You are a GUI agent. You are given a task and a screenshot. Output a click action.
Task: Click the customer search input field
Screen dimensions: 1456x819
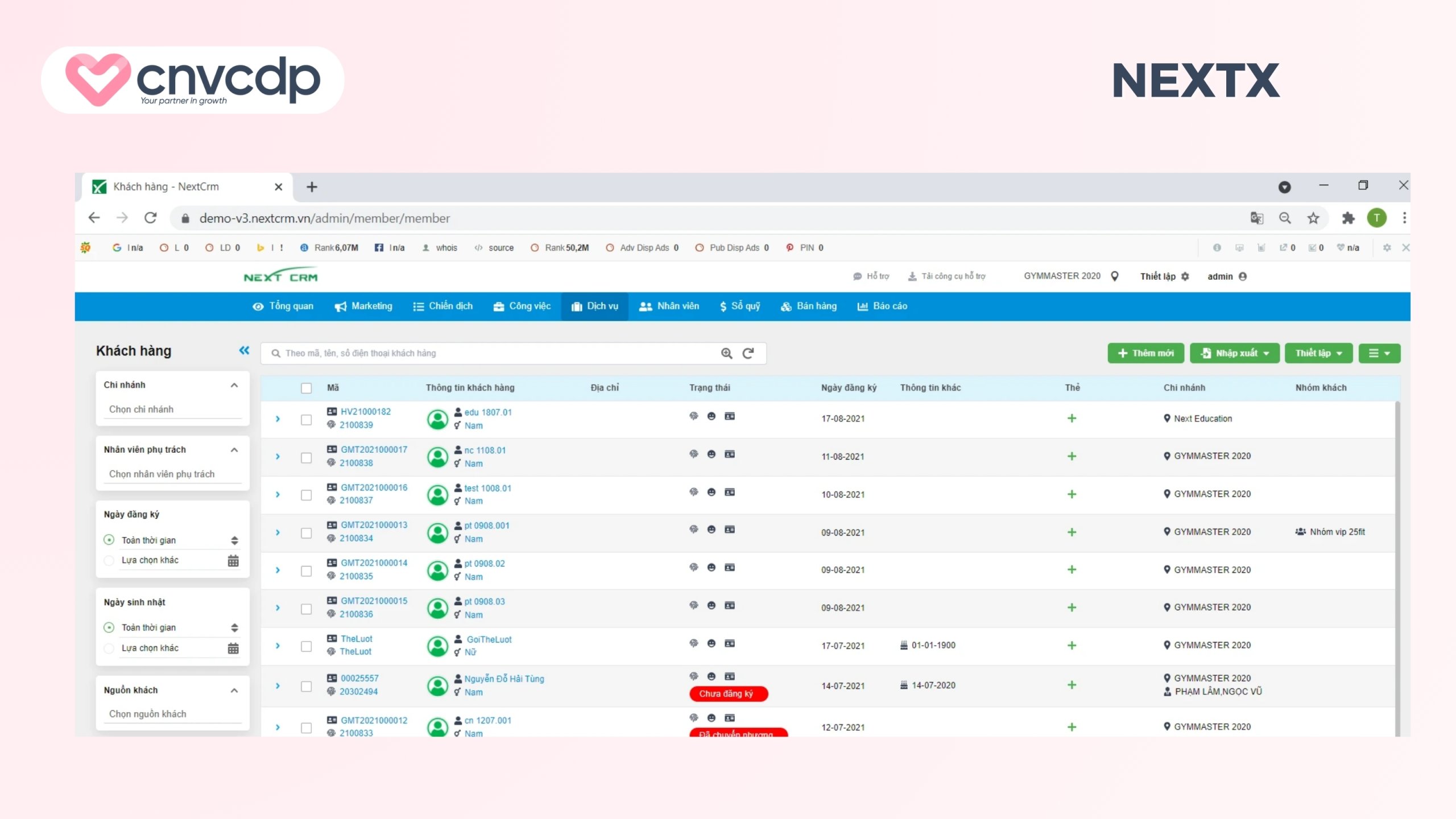(483, 353)
